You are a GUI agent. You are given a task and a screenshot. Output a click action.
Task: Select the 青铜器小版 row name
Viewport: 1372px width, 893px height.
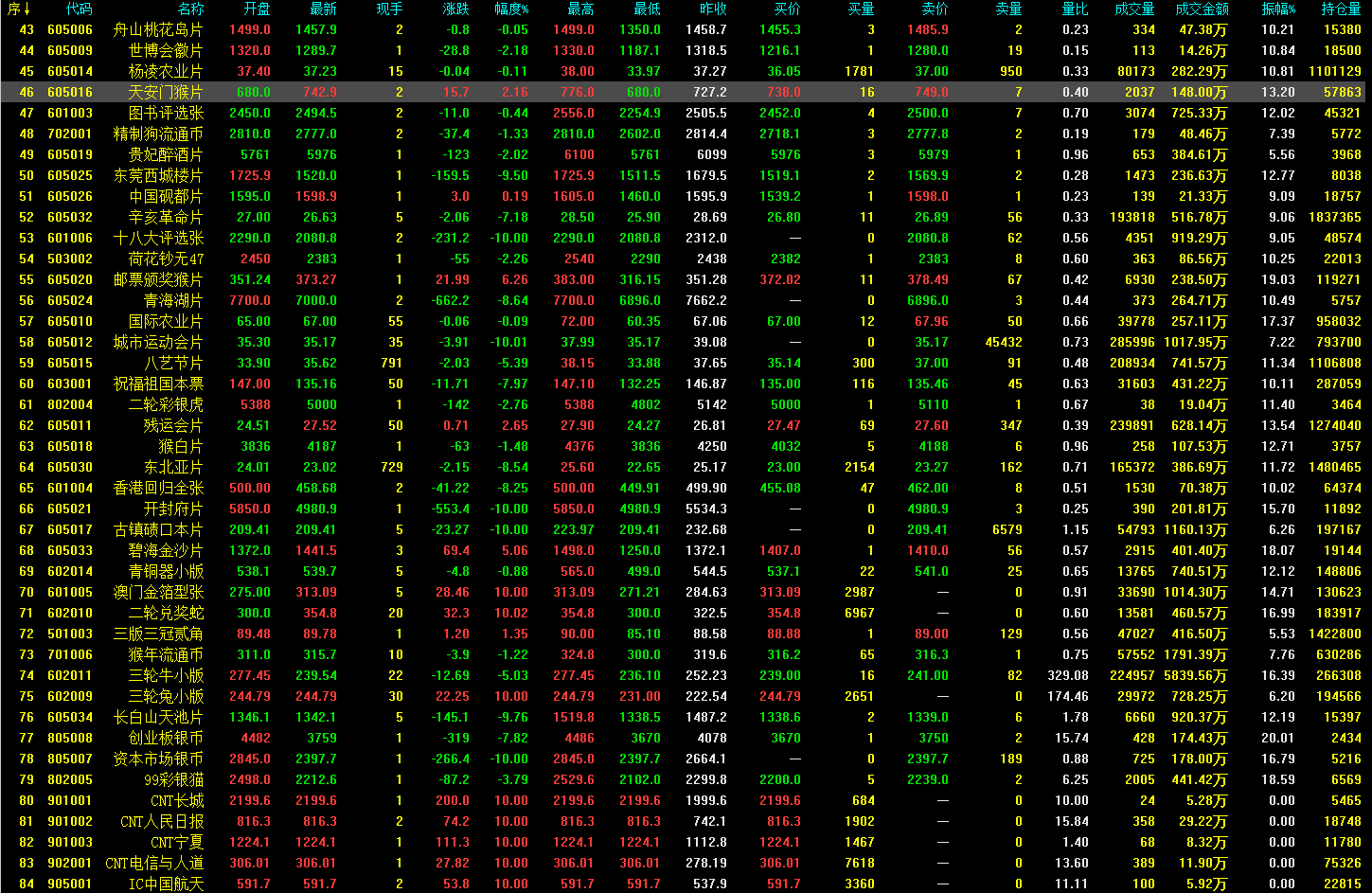166,571
